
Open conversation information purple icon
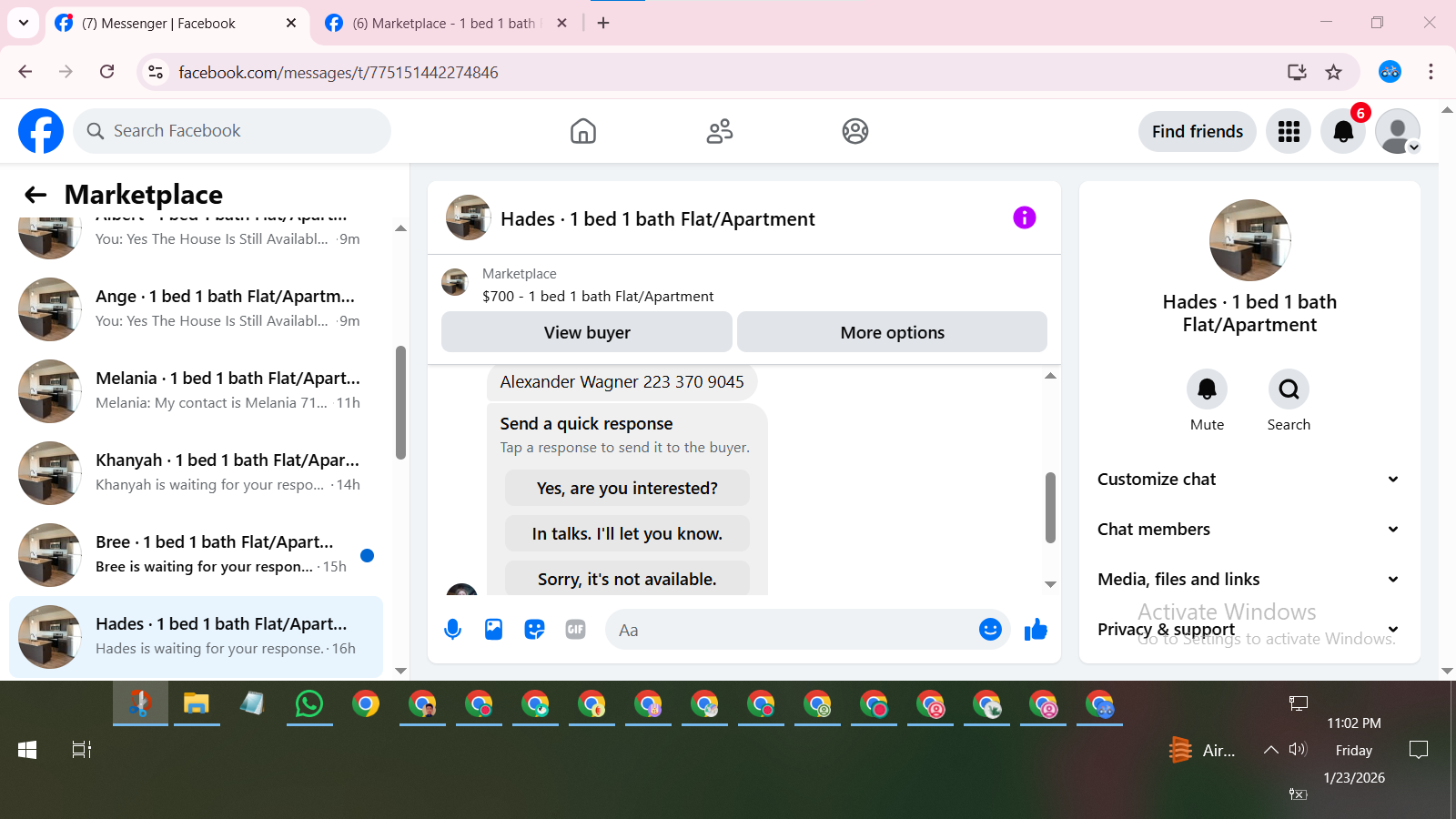[1025, 217]
